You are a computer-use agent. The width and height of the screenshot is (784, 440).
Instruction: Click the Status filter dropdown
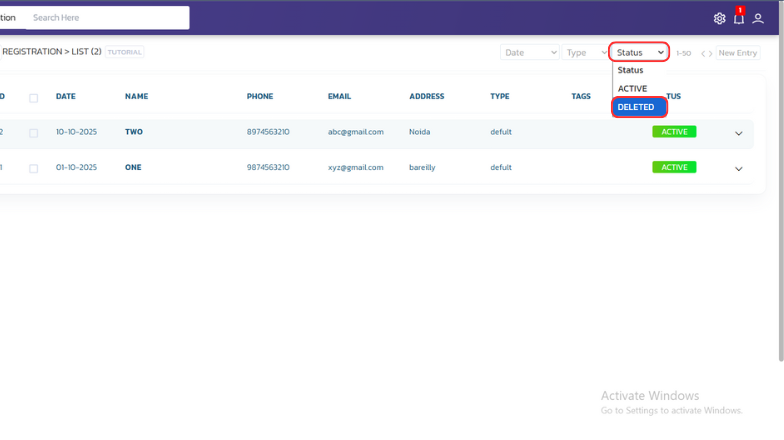pyautogui.click(x=639, y=52)
